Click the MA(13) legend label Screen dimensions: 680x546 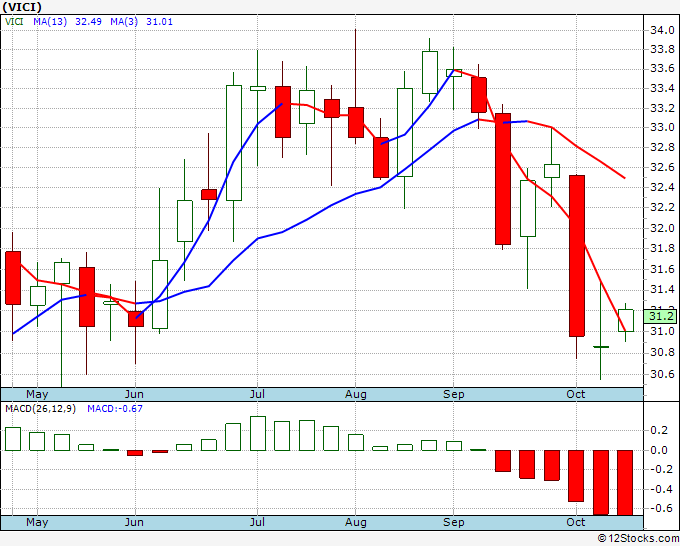(50, 22)
